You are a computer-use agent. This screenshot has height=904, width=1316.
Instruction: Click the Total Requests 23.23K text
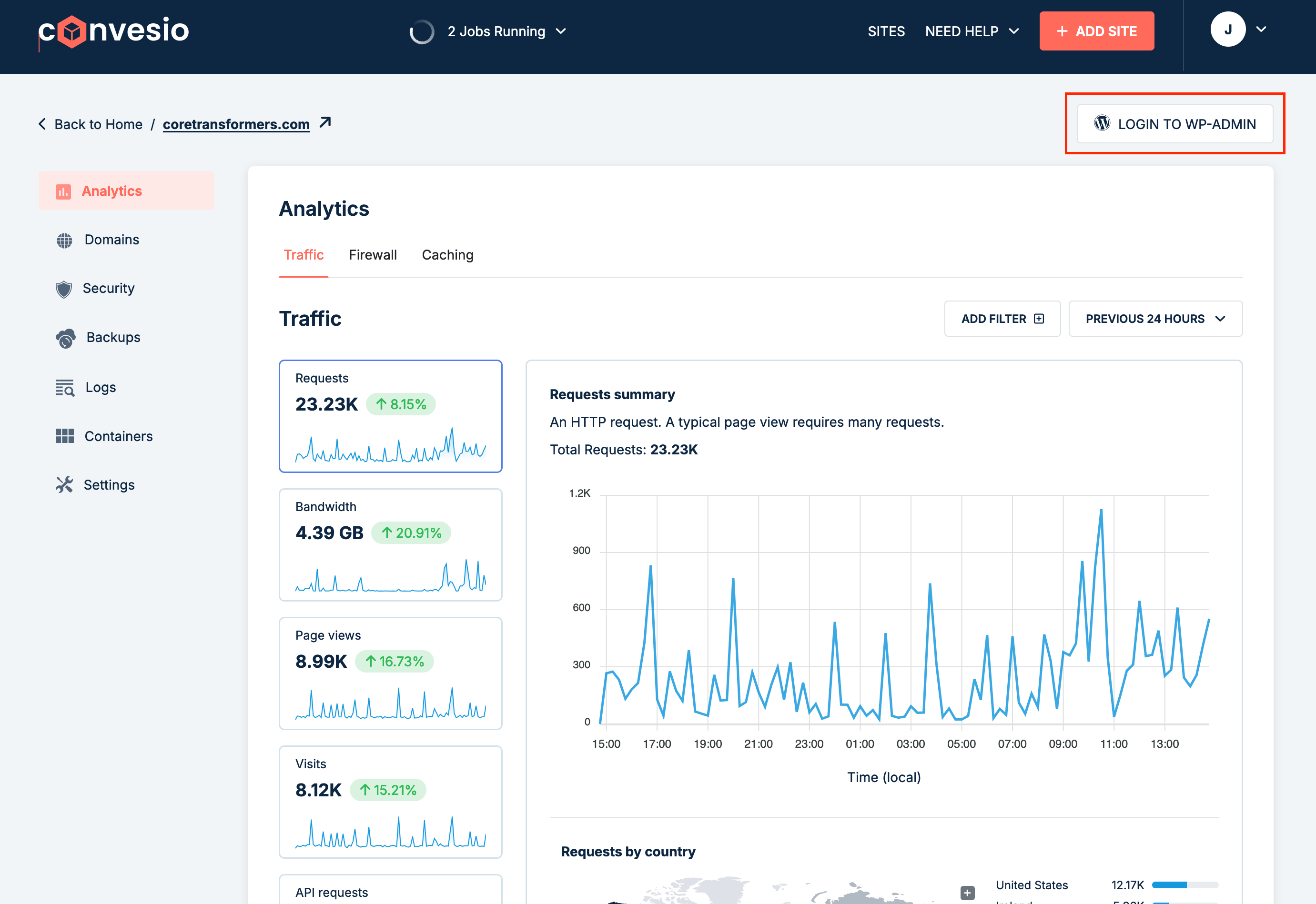[624, 450]
